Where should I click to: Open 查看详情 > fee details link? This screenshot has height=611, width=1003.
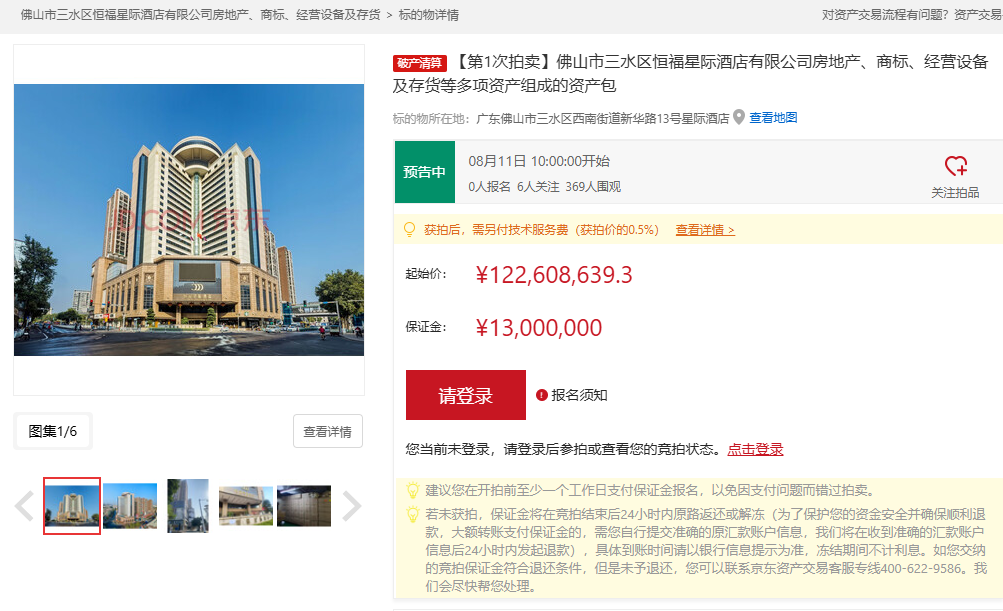click(705, 230)
